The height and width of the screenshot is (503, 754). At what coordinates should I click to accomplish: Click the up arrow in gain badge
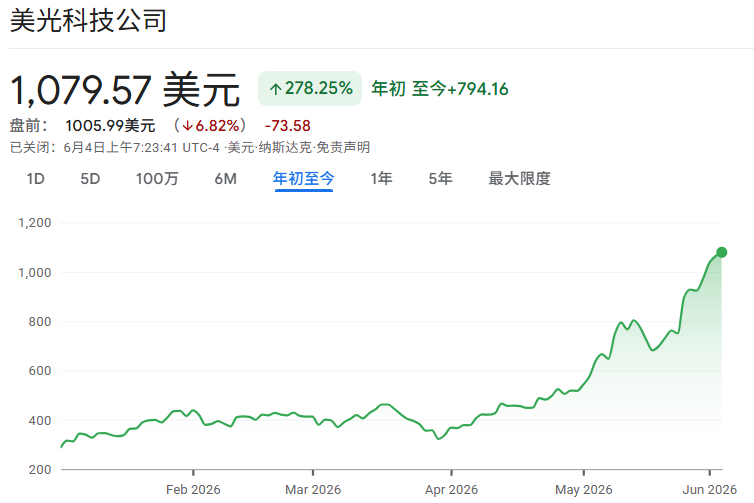tap(275, 89)
